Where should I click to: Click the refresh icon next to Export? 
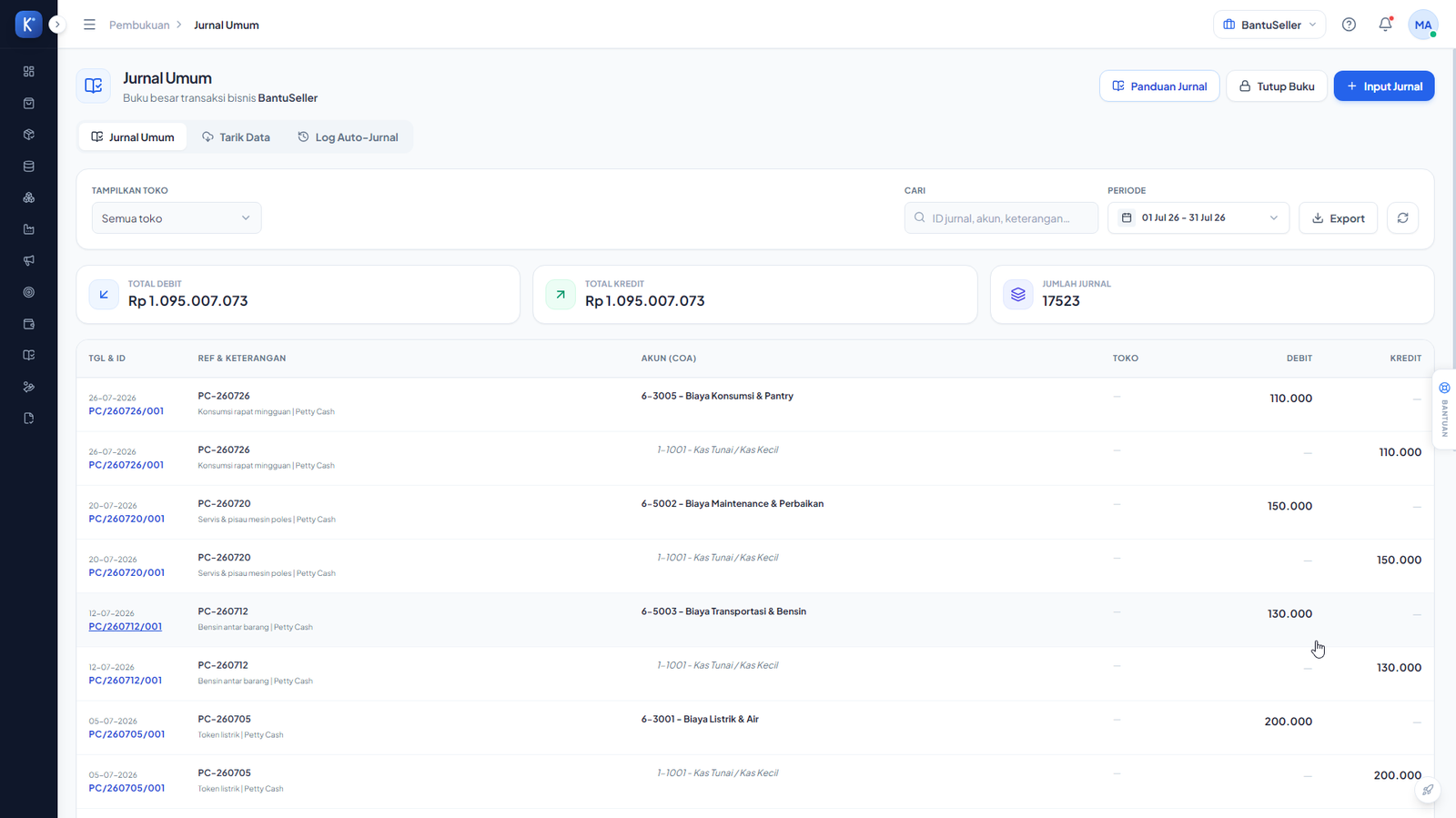1402,218
